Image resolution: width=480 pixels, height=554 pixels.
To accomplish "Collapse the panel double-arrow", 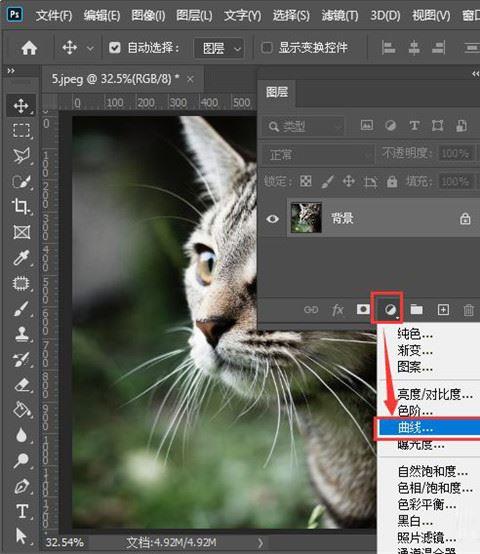I will click(x=475, y=73).
